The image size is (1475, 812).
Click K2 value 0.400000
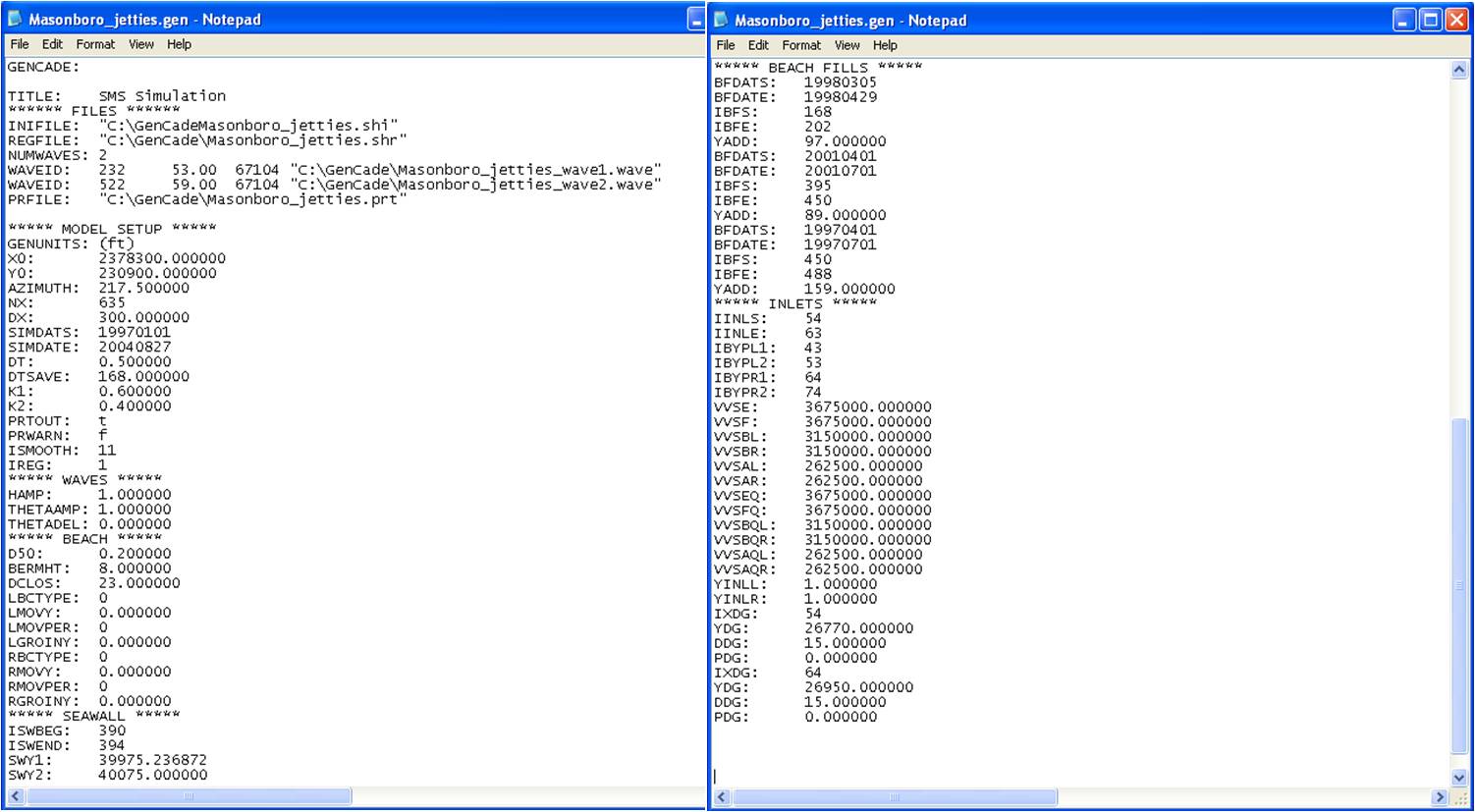pos(135,406)
